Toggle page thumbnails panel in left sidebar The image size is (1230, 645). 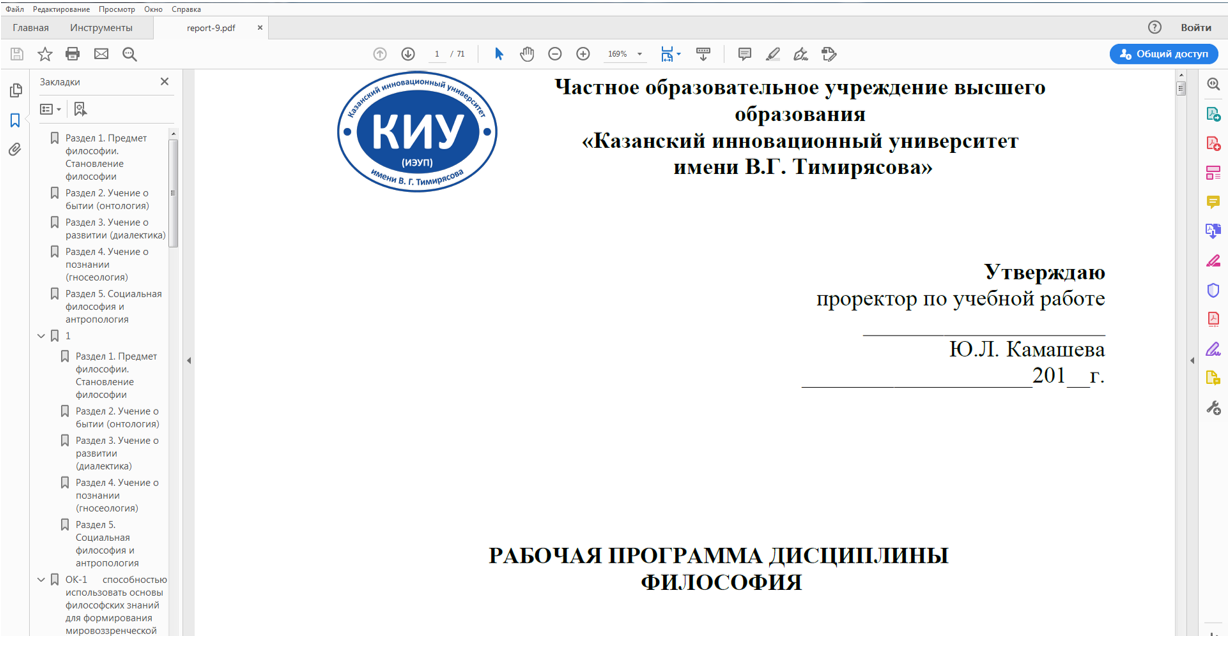pos(15,91)
